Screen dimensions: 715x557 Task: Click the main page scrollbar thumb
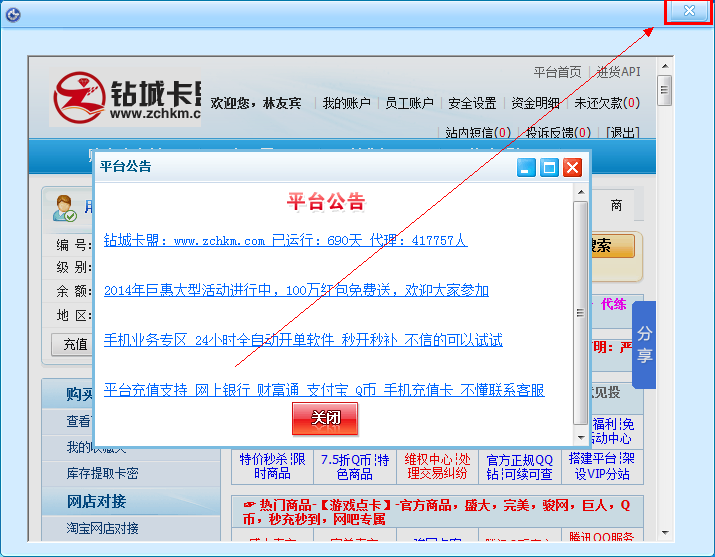(665, 90)
